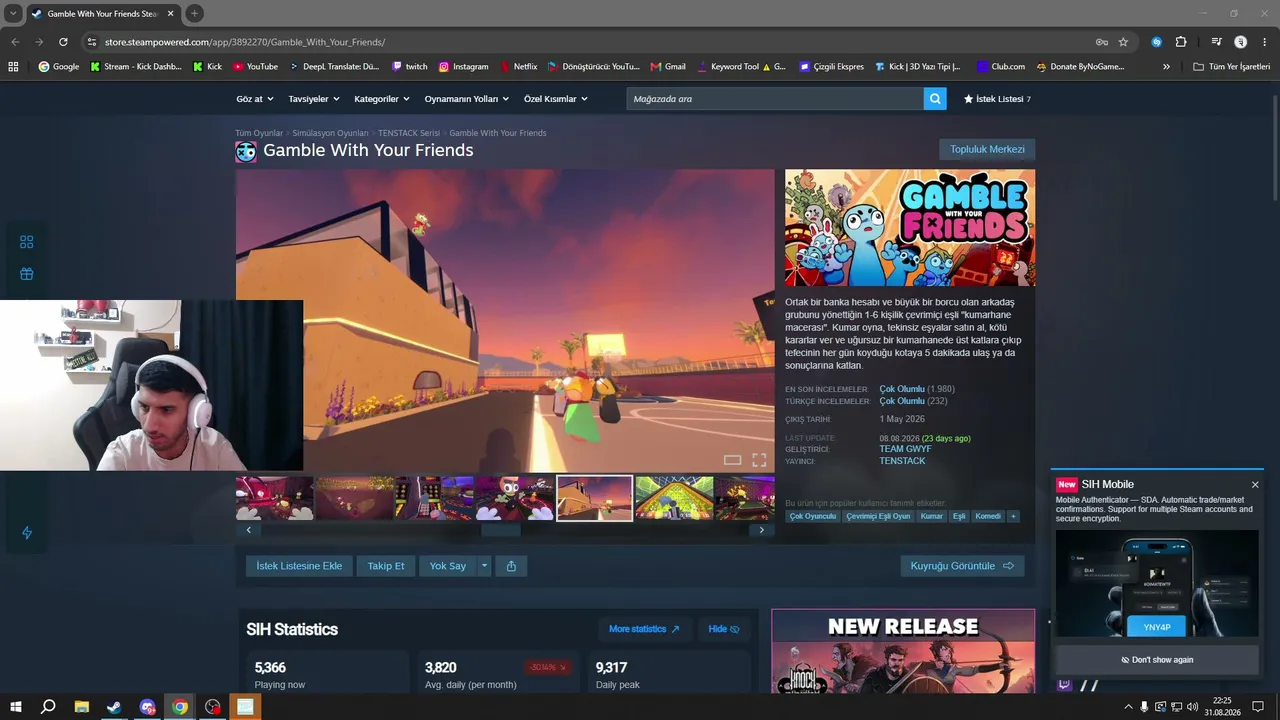Click İstek Listesine Ekle button
Viewport: 1280px width, 720px height.
[299, 566]
